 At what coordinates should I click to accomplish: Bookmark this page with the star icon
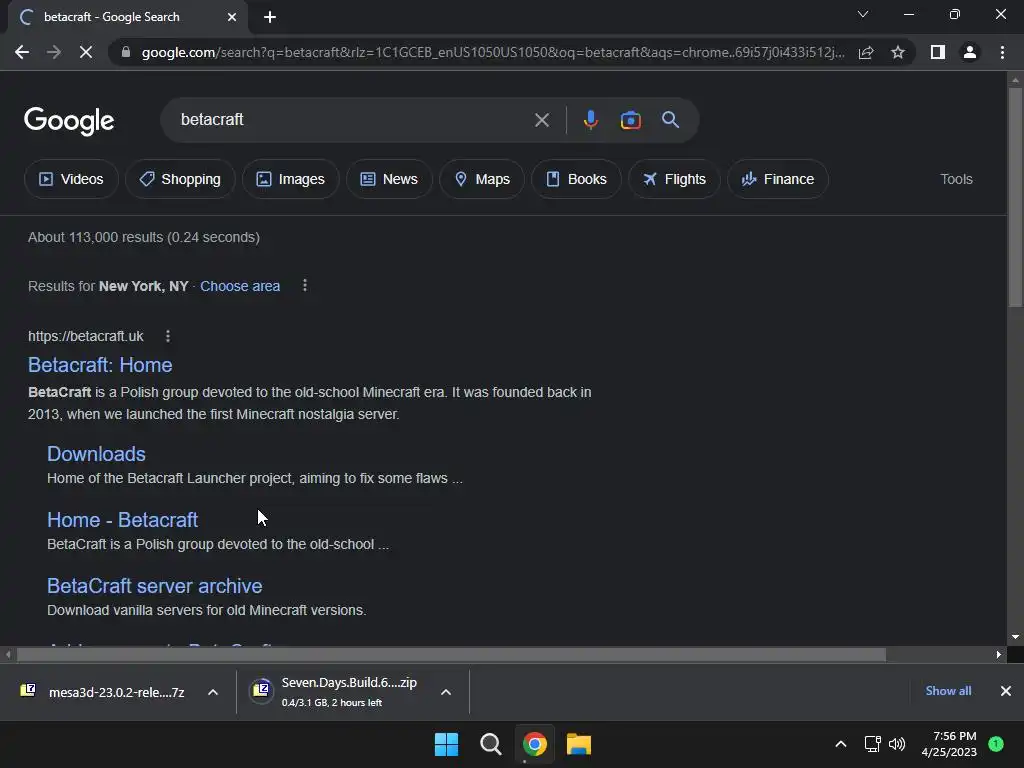tap(898, 52)
